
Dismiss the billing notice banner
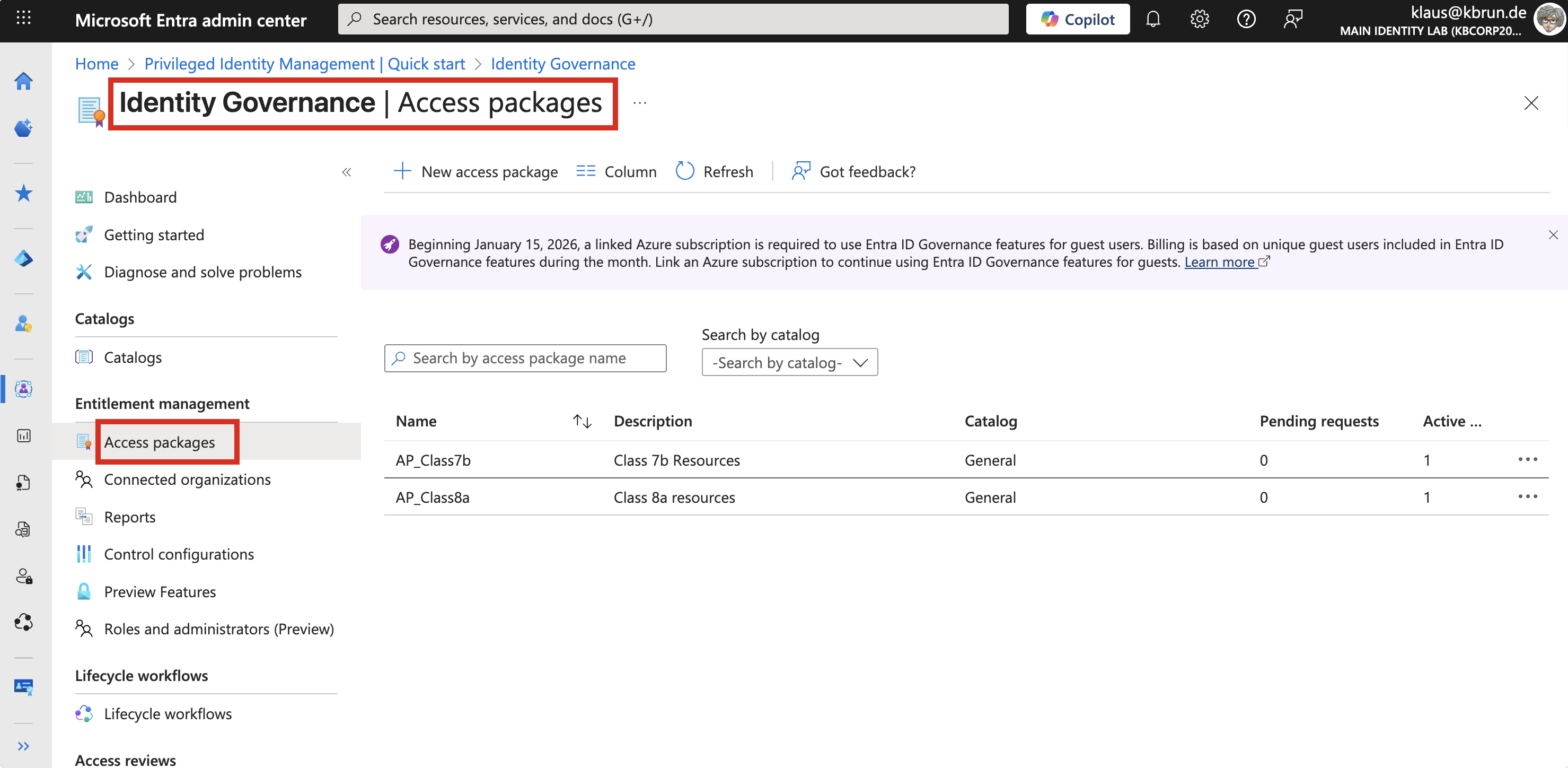1553,235
